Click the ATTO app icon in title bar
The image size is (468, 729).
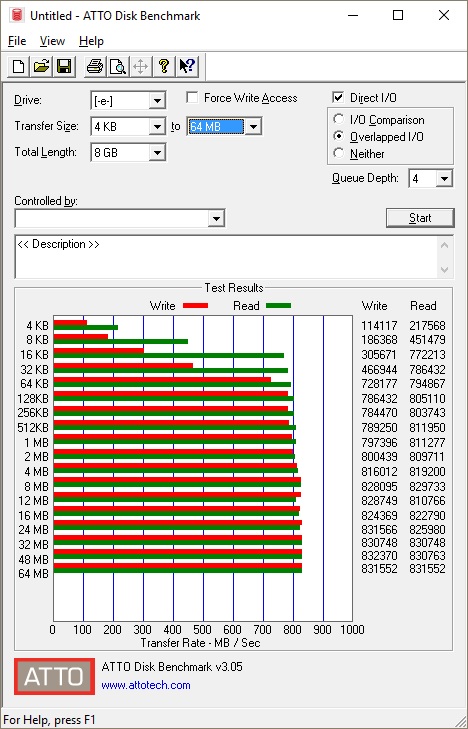click(17, 15)
